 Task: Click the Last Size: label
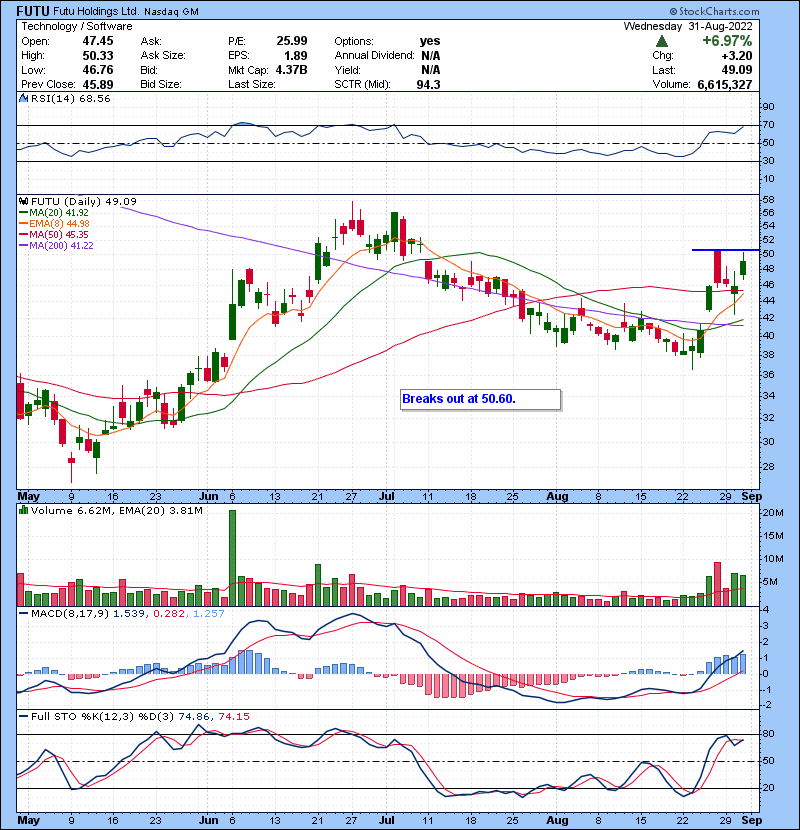251,84
